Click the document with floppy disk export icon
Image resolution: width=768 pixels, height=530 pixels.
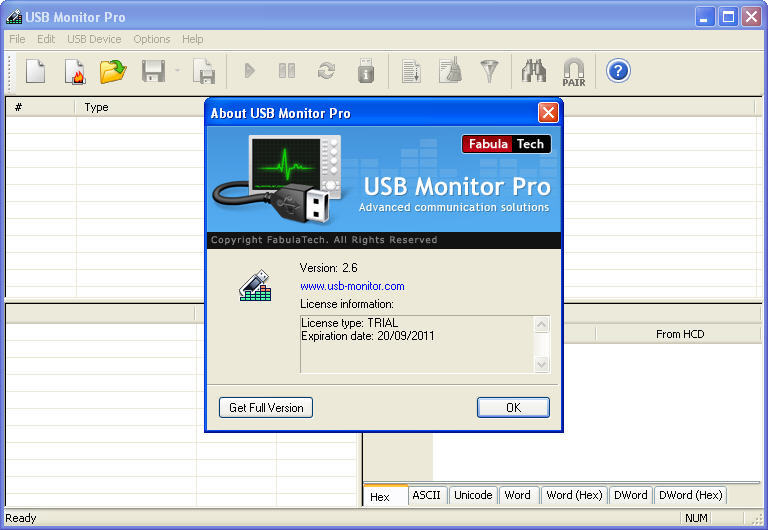click(x=204, y=72)
